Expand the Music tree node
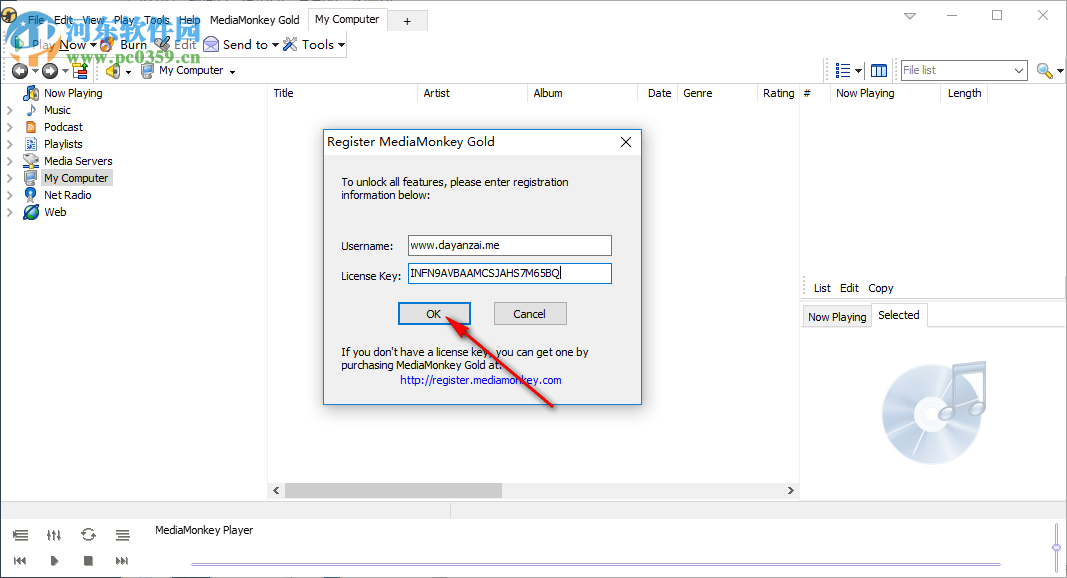The image size is (1067, 578). 10,110
